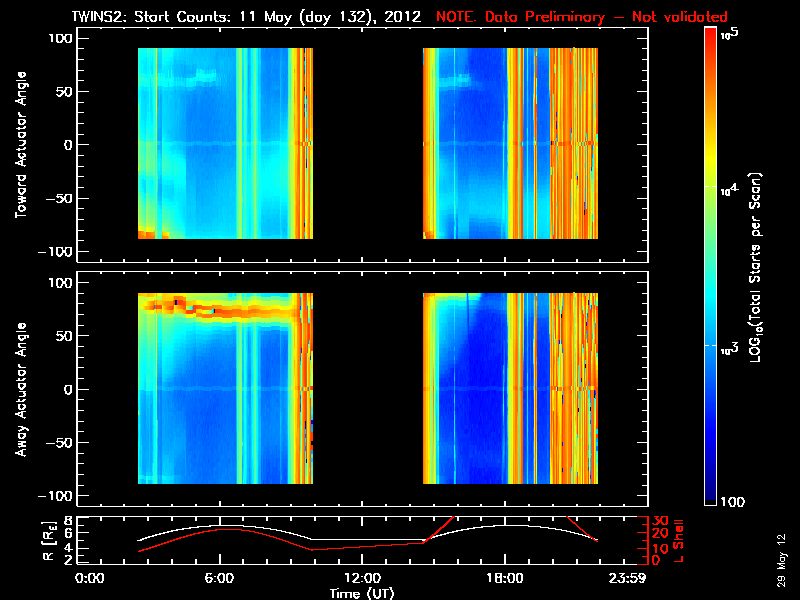Click the 29 May 12 date stamp

tap(782, 560)
